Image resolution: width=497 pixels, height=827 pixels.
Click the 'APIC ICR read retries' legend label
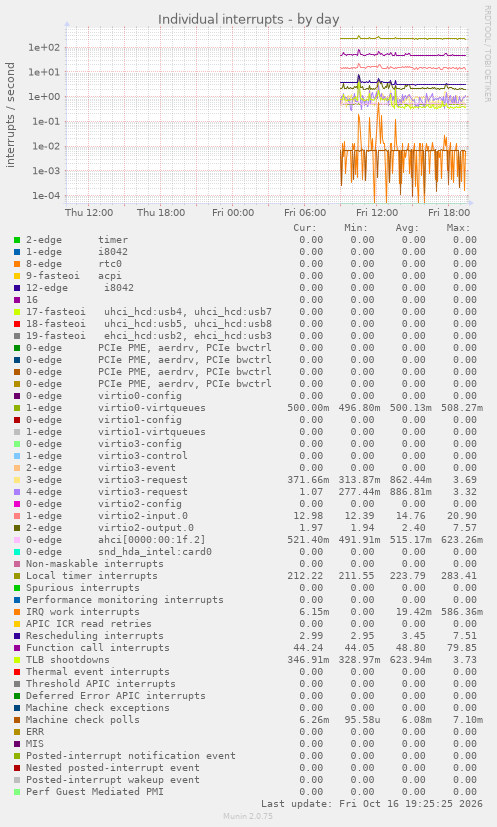coord(89,624)
